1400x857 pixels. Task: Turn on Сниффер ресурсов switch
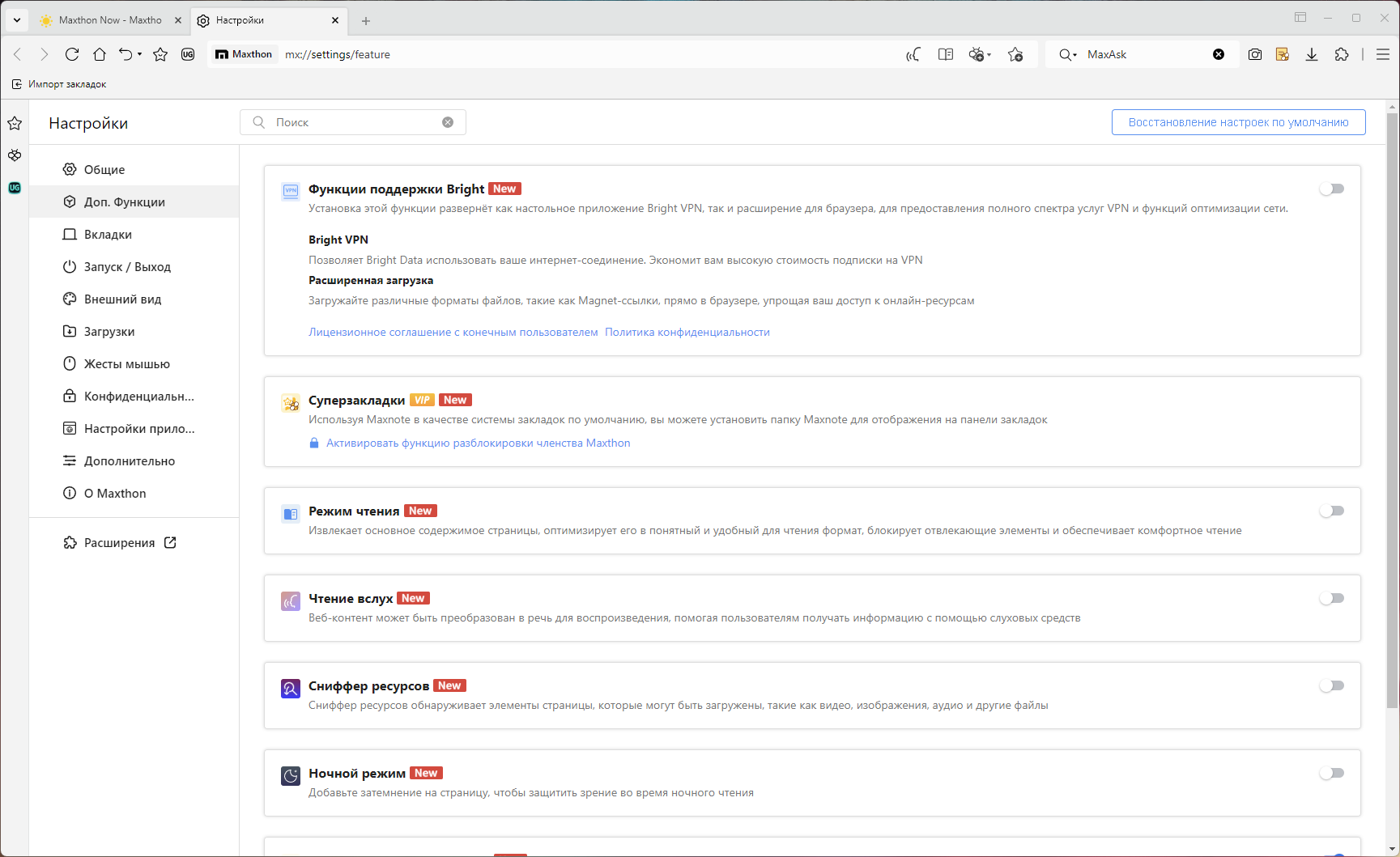click(x=1332, y=685)
